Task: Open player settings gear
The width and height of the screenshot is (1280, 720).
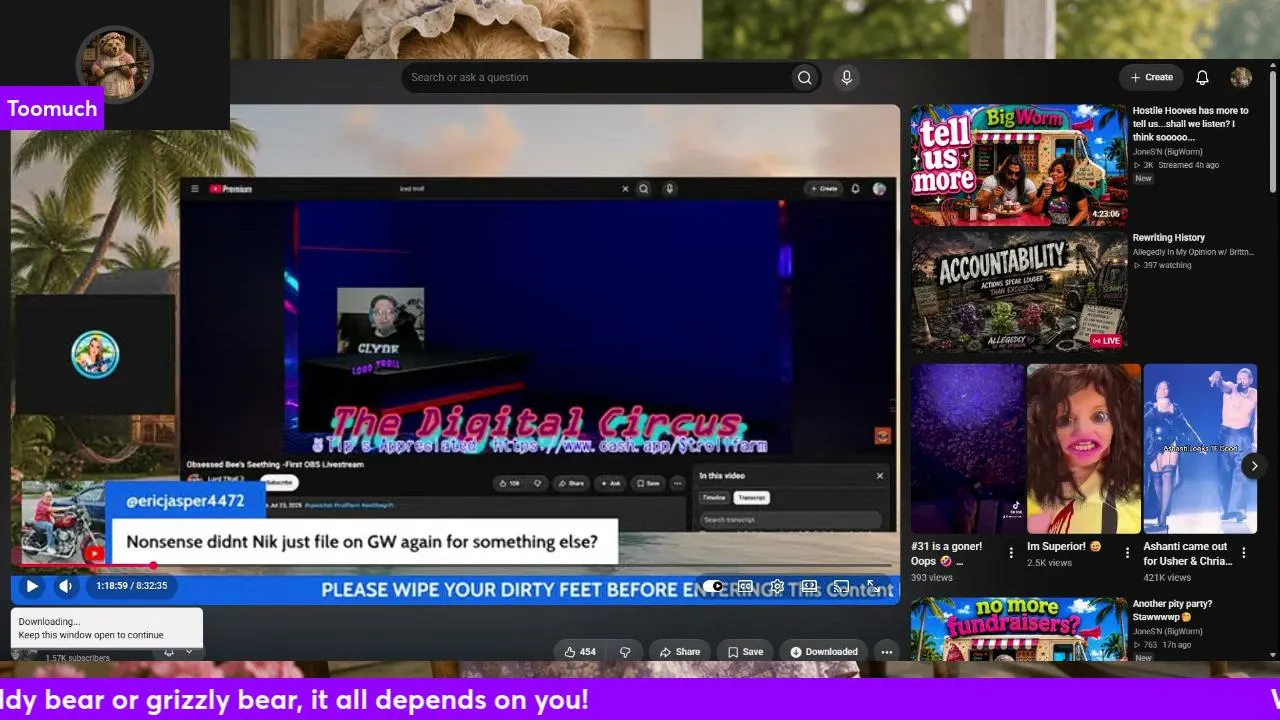Action: (x=777, y=587)
